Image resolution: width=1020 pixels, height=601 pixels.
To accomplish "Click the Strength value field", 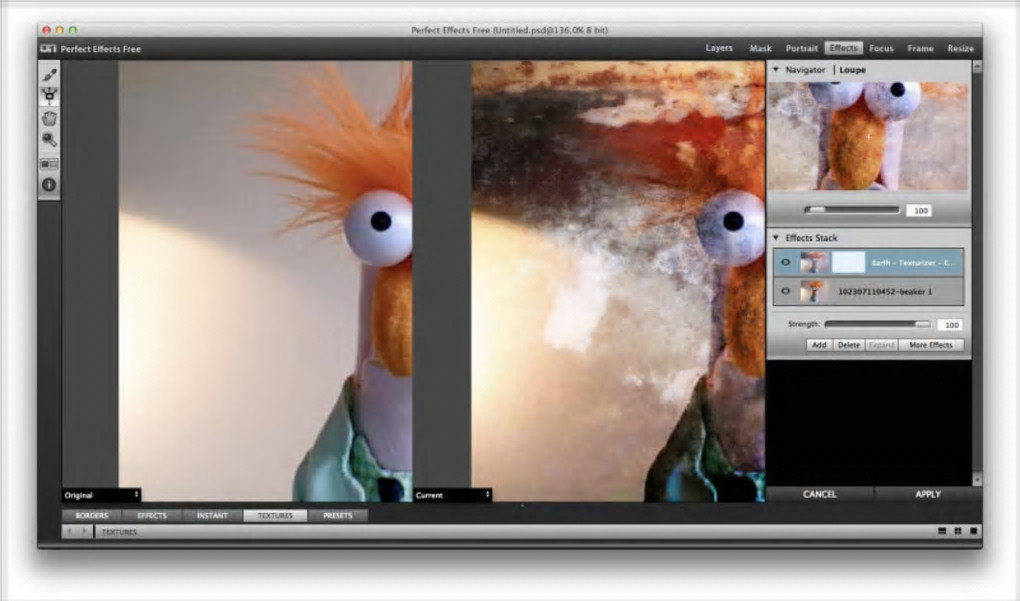I will coord(950,325).
